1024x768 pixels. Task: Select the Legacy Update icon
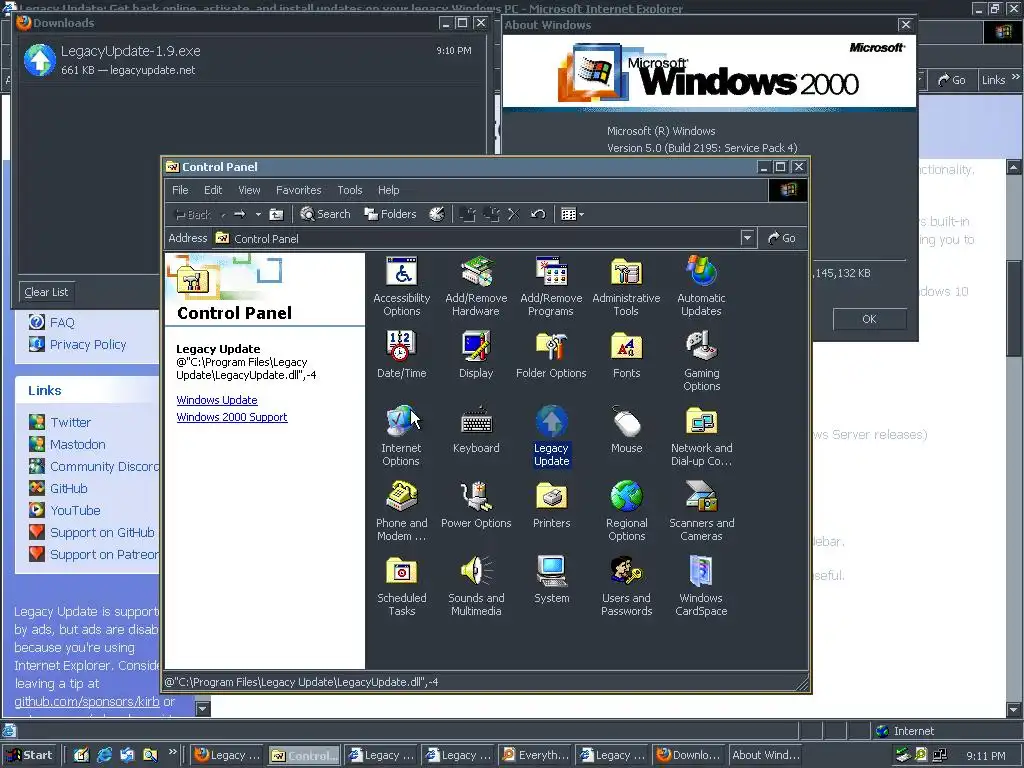[x=551, y=436]
